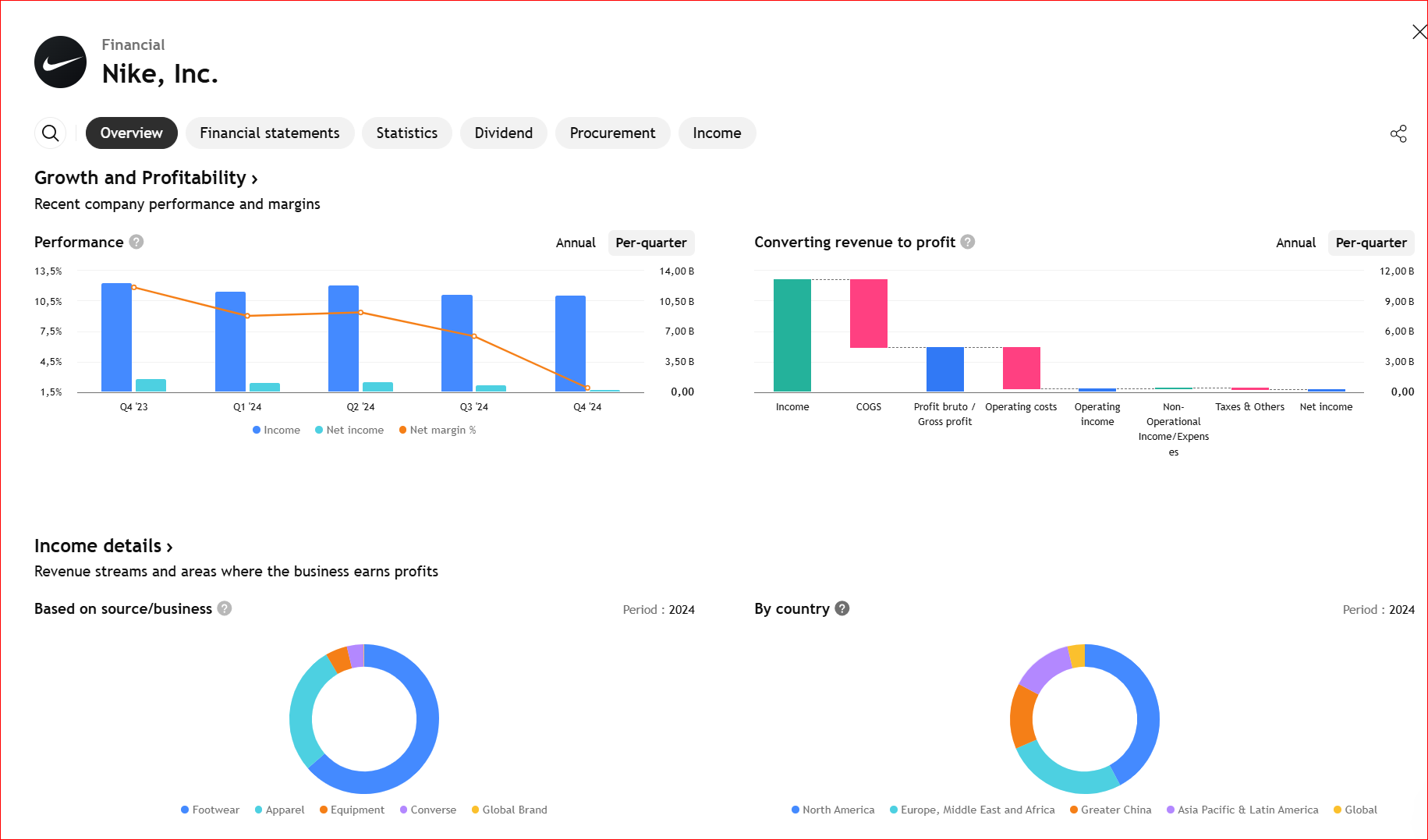Image resolution: width=1428 pixels, height=840 pixels.
Task: Click help icon beside By country
Action: pos(842,608)
